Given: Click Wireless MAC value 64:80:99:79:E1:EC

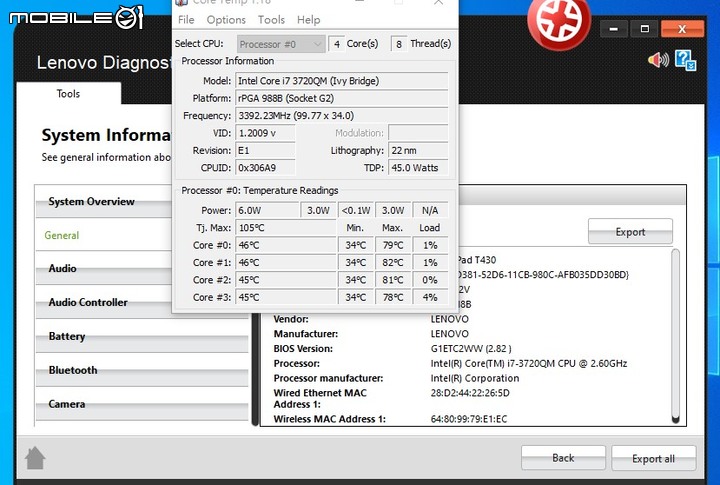Looking at the screenshot, I should [x=469, y=419].
